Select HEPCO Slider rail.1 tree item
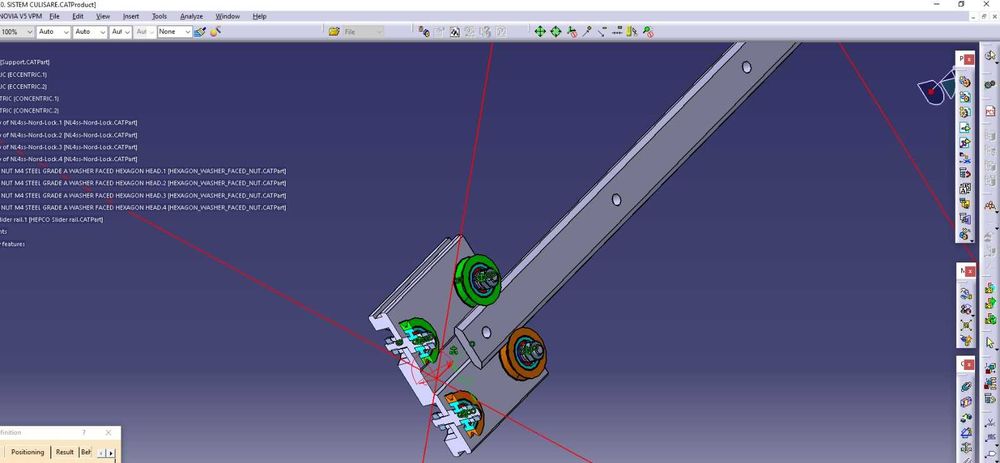Viewport: 1000px width, 463px height. coord(51,219)
